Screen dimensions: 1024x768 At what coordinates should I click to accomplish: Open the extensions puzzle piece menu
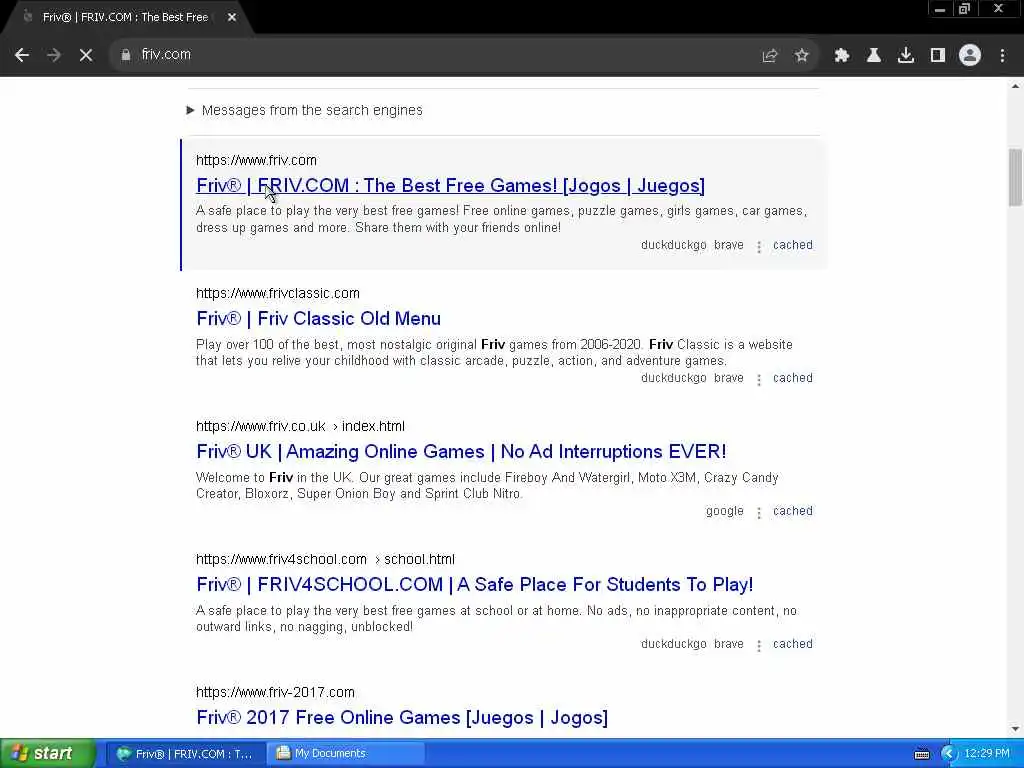[842, 56]
